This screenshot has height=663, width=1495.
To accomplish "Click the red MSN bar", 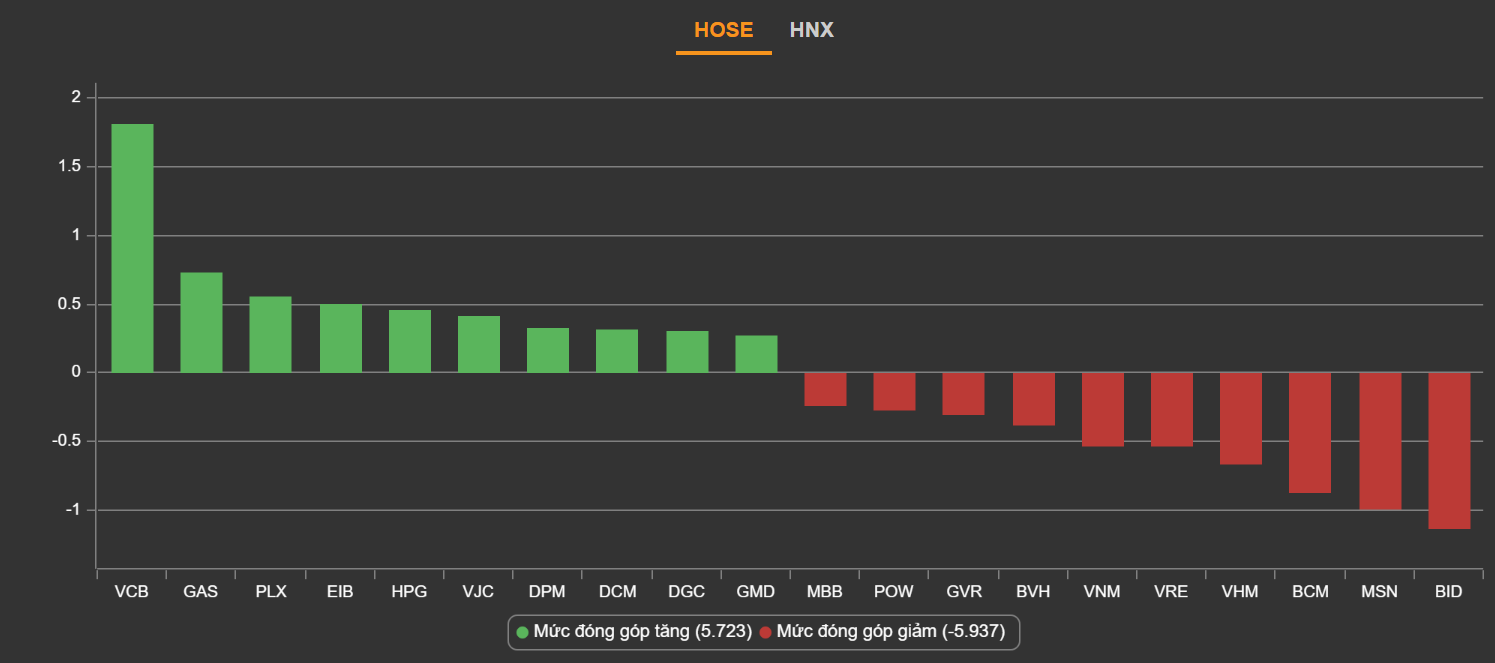I will (x=1379, y=441).
